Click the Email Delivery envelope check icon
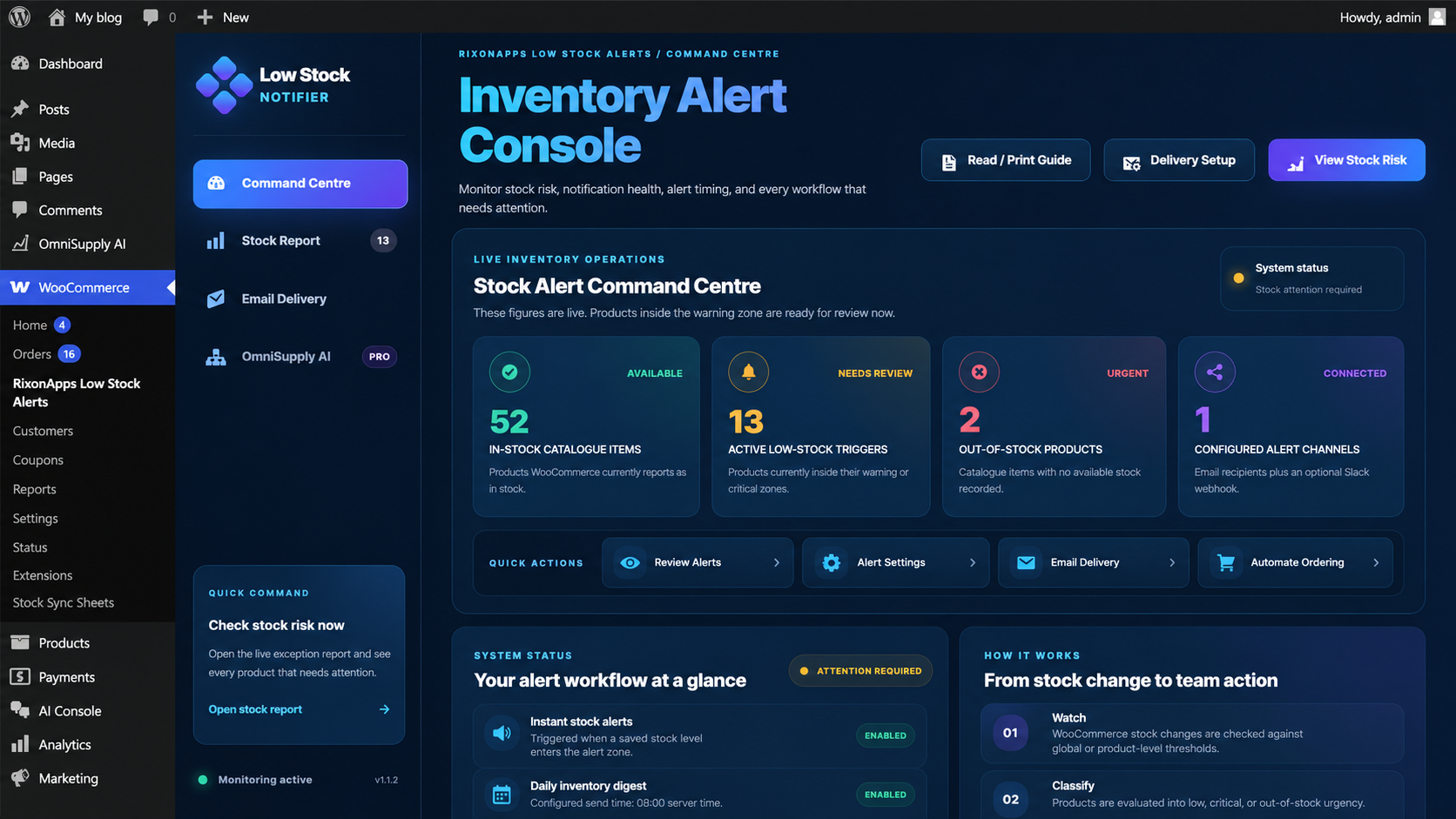The image size is (1456, 819). [x=216, y=299]
